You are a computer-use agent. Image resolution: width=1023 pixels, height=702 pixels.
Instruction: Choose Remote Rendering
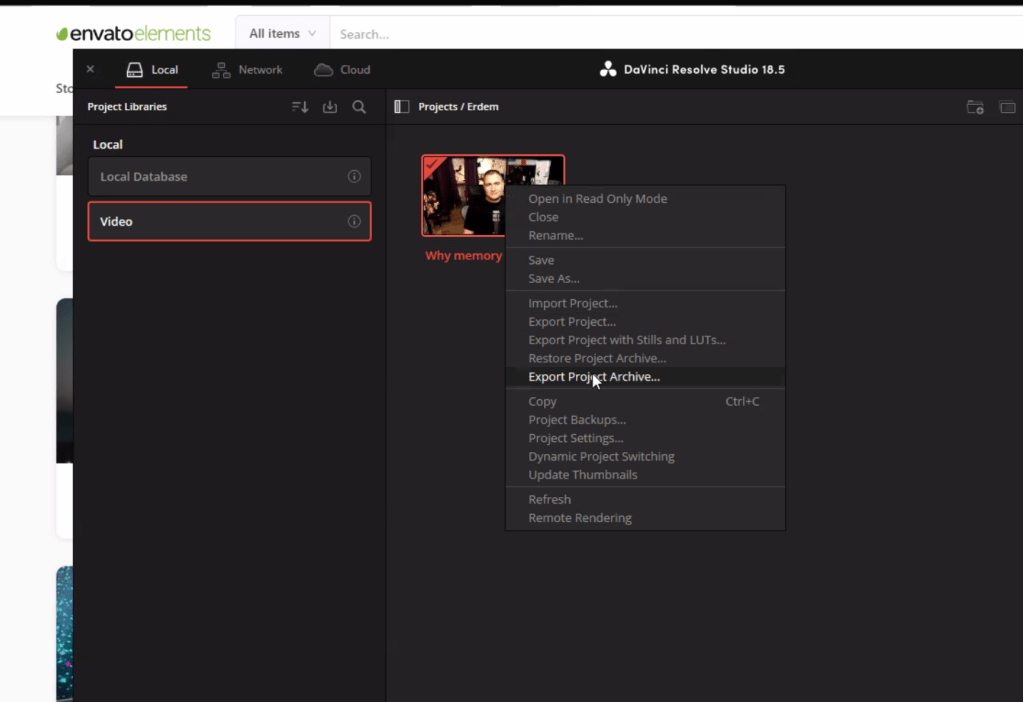tap(646, 517)
